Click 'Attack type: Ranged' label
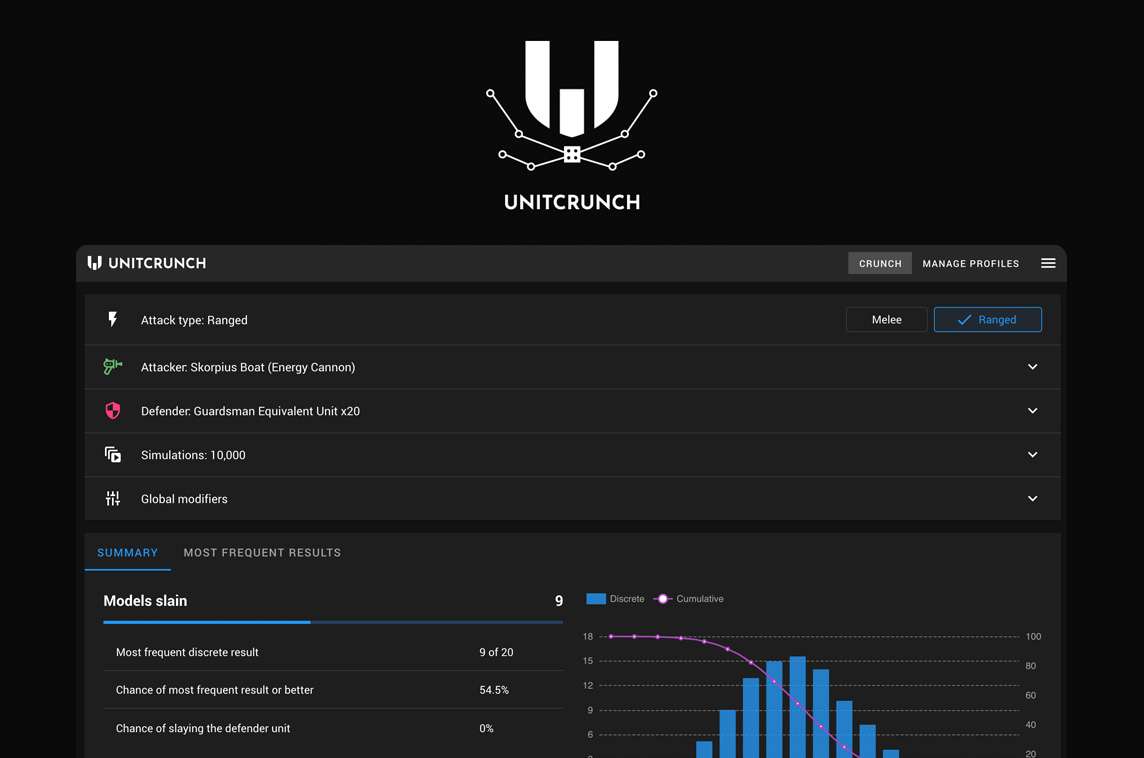The width and height of the screenshot is (1144, 758). (194, 320)
